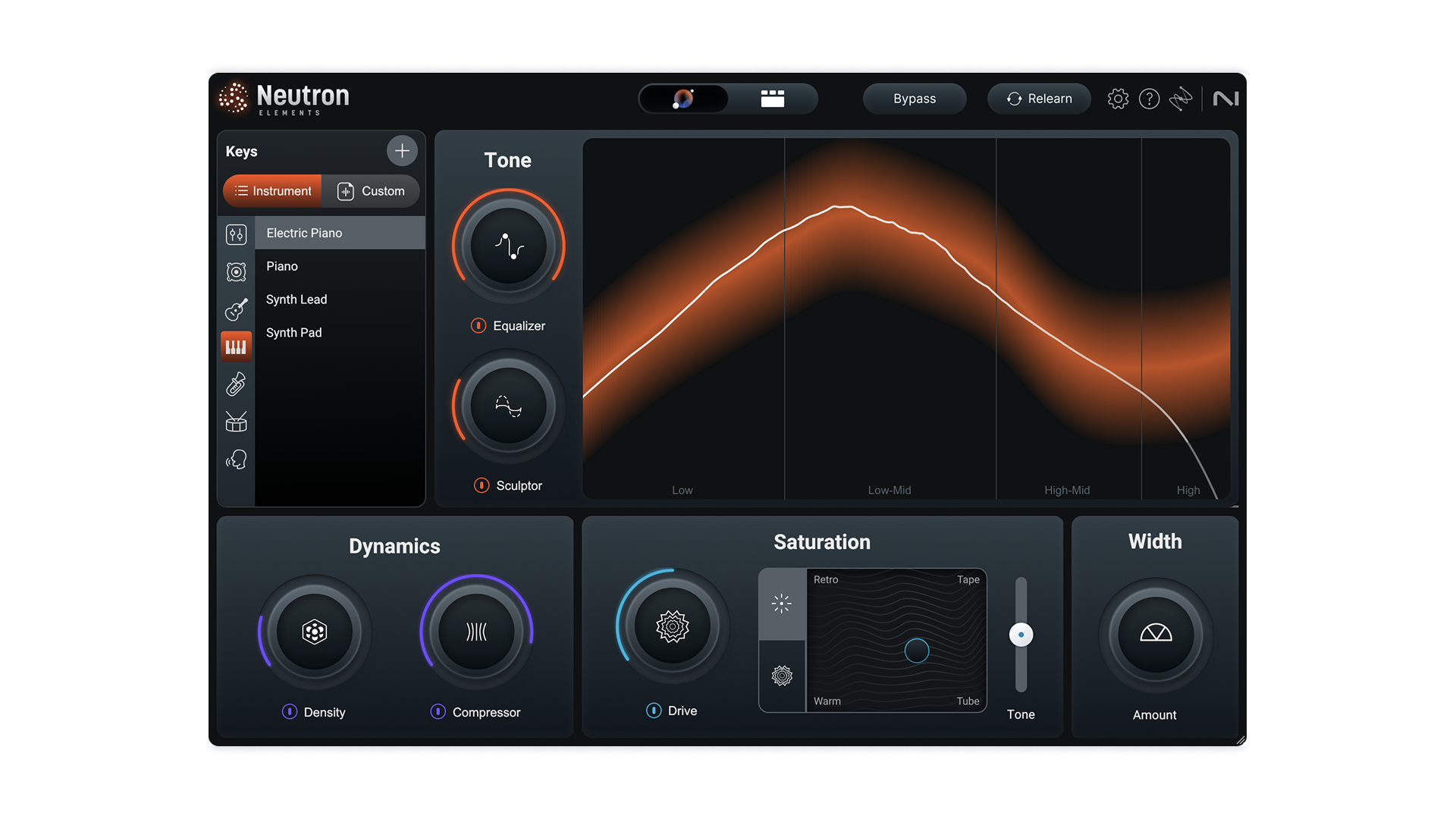Select the speaker bass category icon
The height and width of the screenshot is (819, 1456).
[x=236, y=272]
